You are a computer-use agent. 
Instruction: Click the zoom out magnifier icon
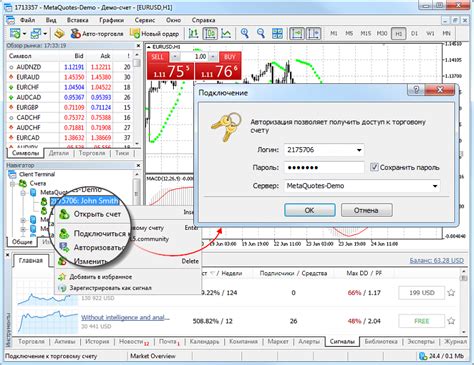pos(261,33)
